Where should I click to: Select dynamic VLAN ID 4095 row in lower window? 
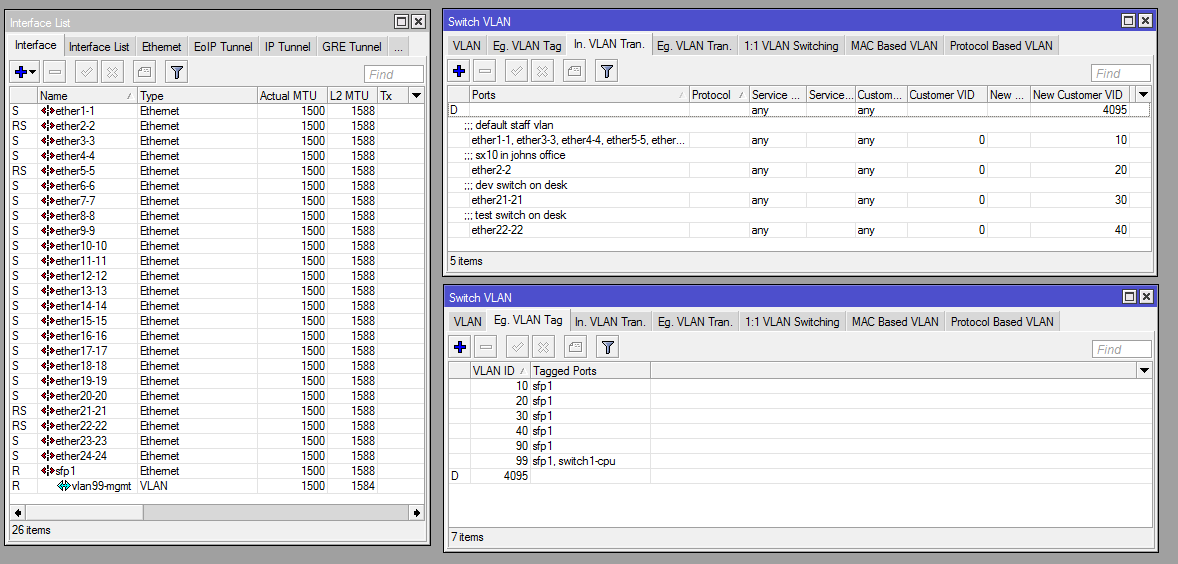799,475
